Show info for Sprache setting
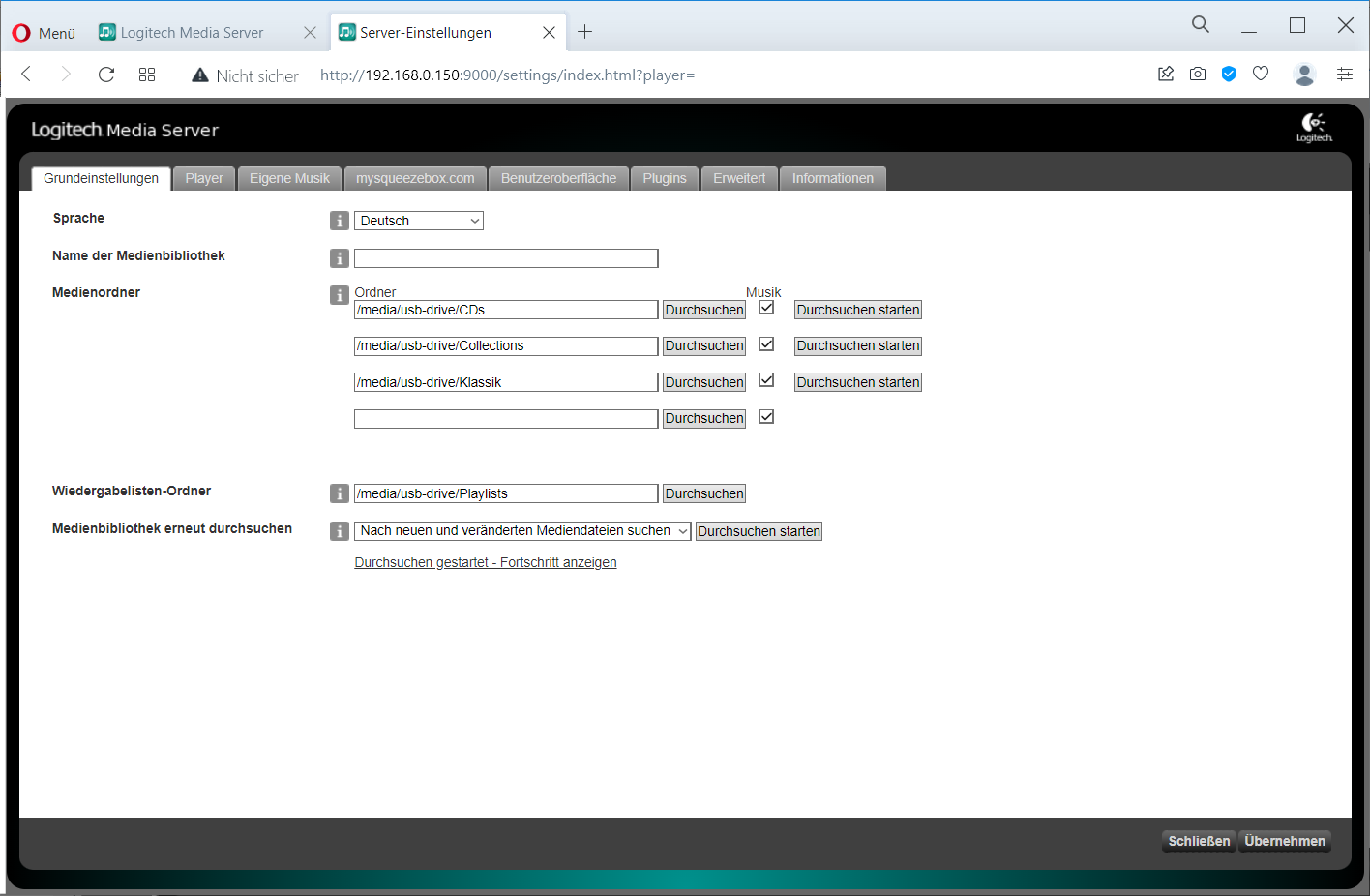Screen dimensions: 1370x896 (339, 221)
